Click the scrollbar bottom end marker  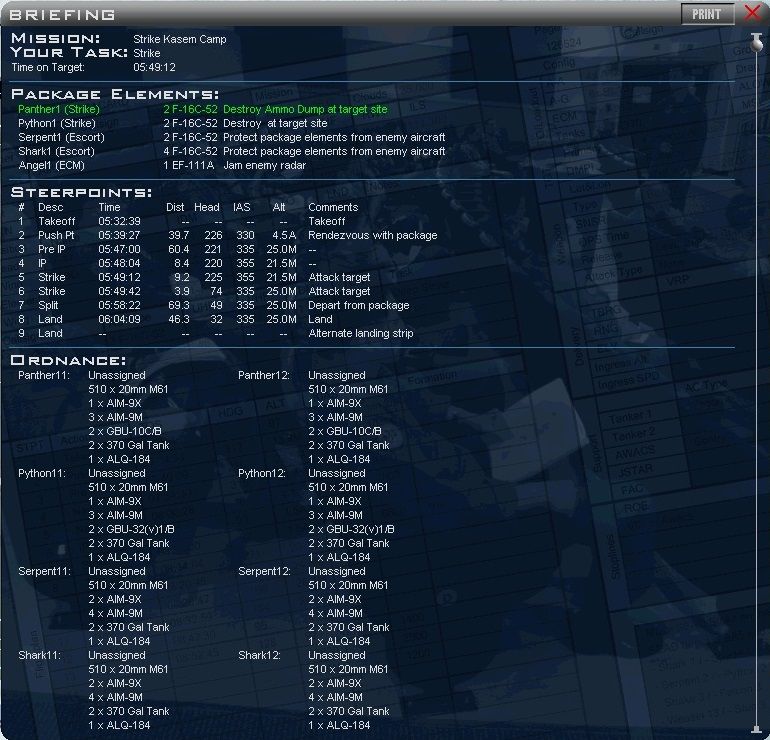[756, 729]
